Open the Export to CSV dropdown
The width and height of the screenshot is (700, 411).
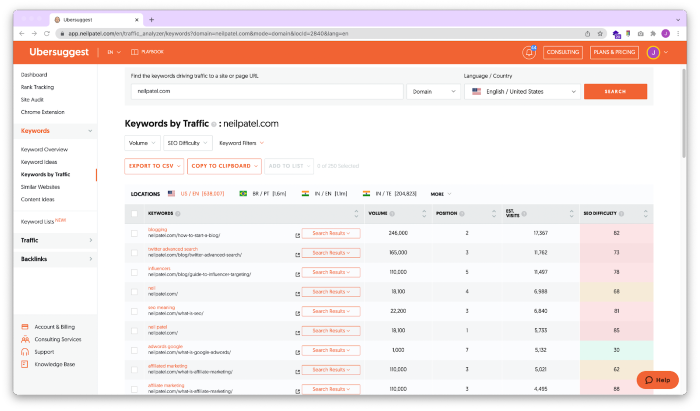tap(154, 166)
